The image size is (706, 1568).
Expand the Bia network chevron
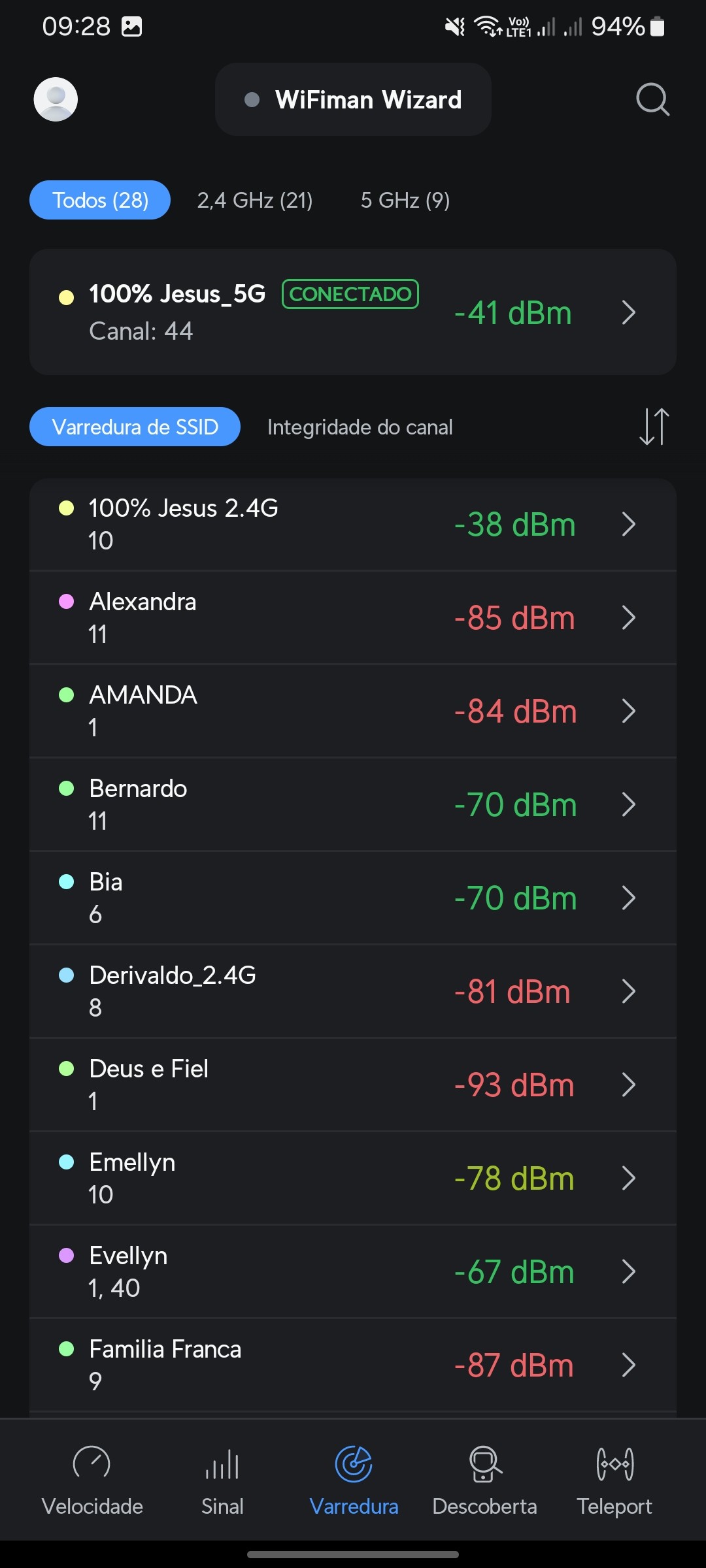(629, 898)
